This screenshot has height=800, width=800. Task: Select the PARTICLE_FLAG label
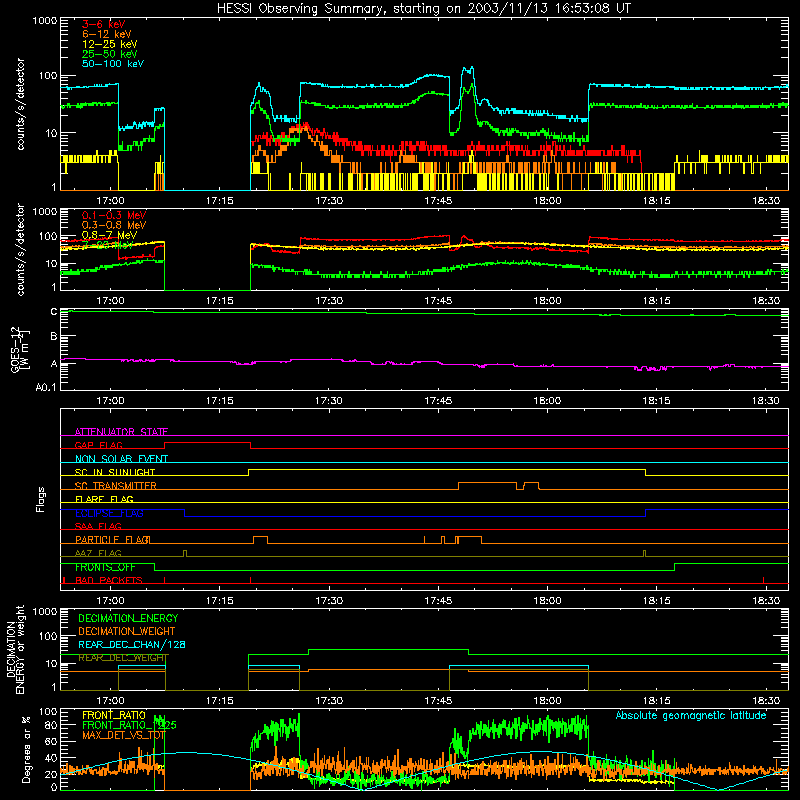click(x=113, y=539)
